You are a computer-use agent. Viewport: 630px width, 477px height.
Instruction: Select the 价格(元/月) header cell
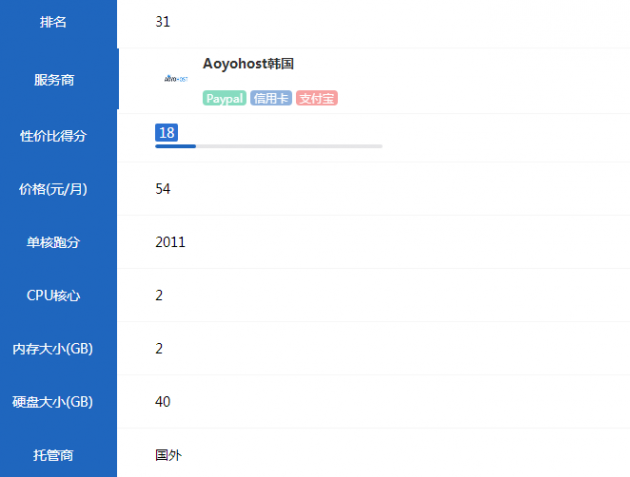coord(59,189)
